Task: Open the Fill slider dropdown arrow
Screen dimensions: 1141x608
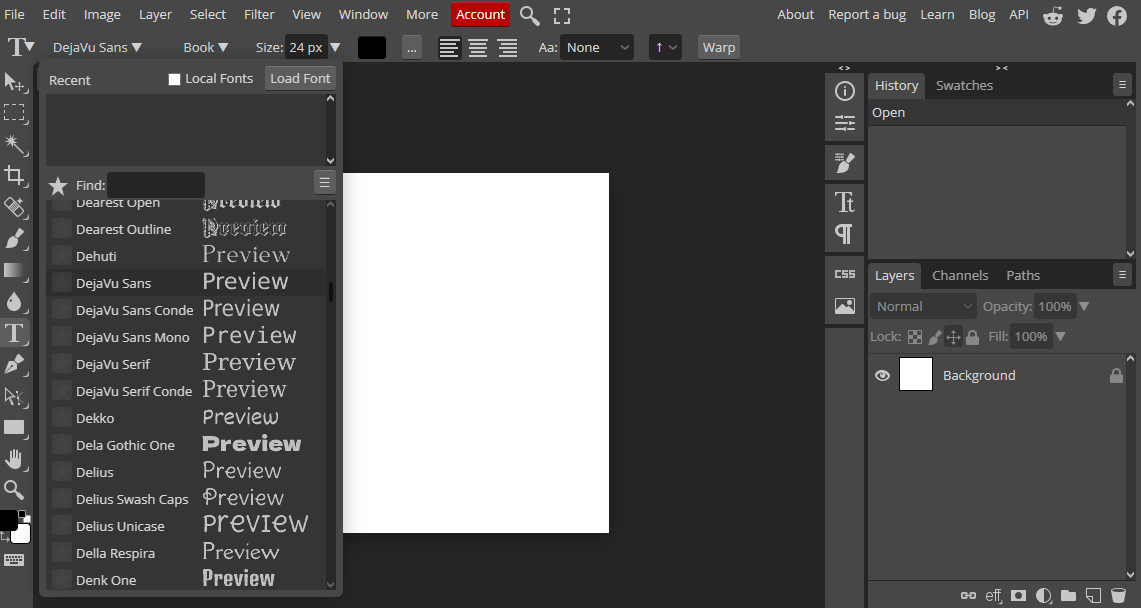Action: pos(1060,337)
